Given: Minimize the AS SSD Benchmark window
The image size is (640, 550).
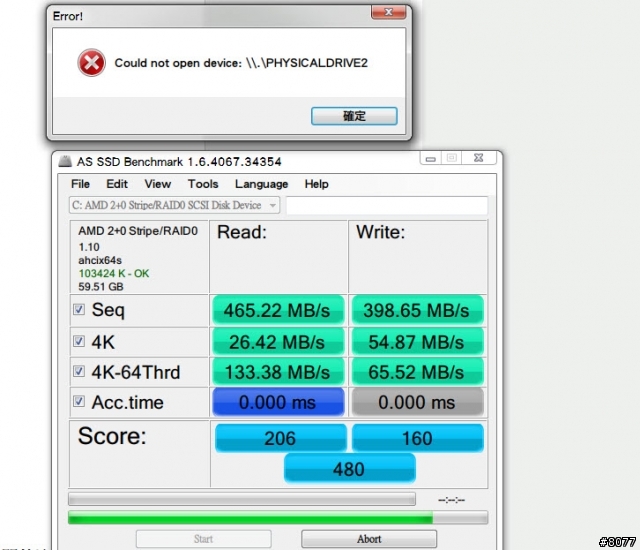Looking at the screenshot, I should 430,159.
